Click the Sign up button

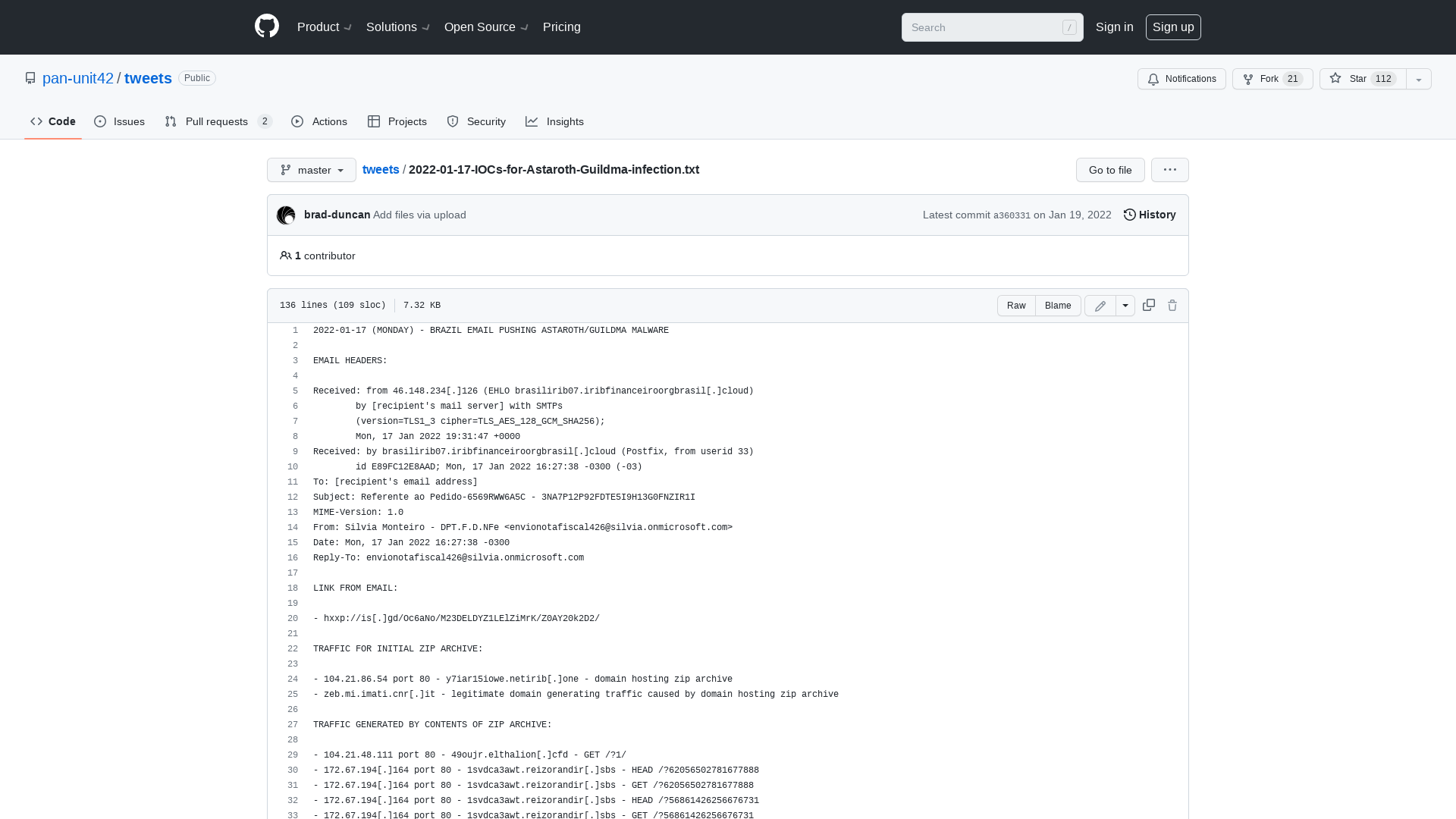pyautogui.click(x=1173, y=27)
